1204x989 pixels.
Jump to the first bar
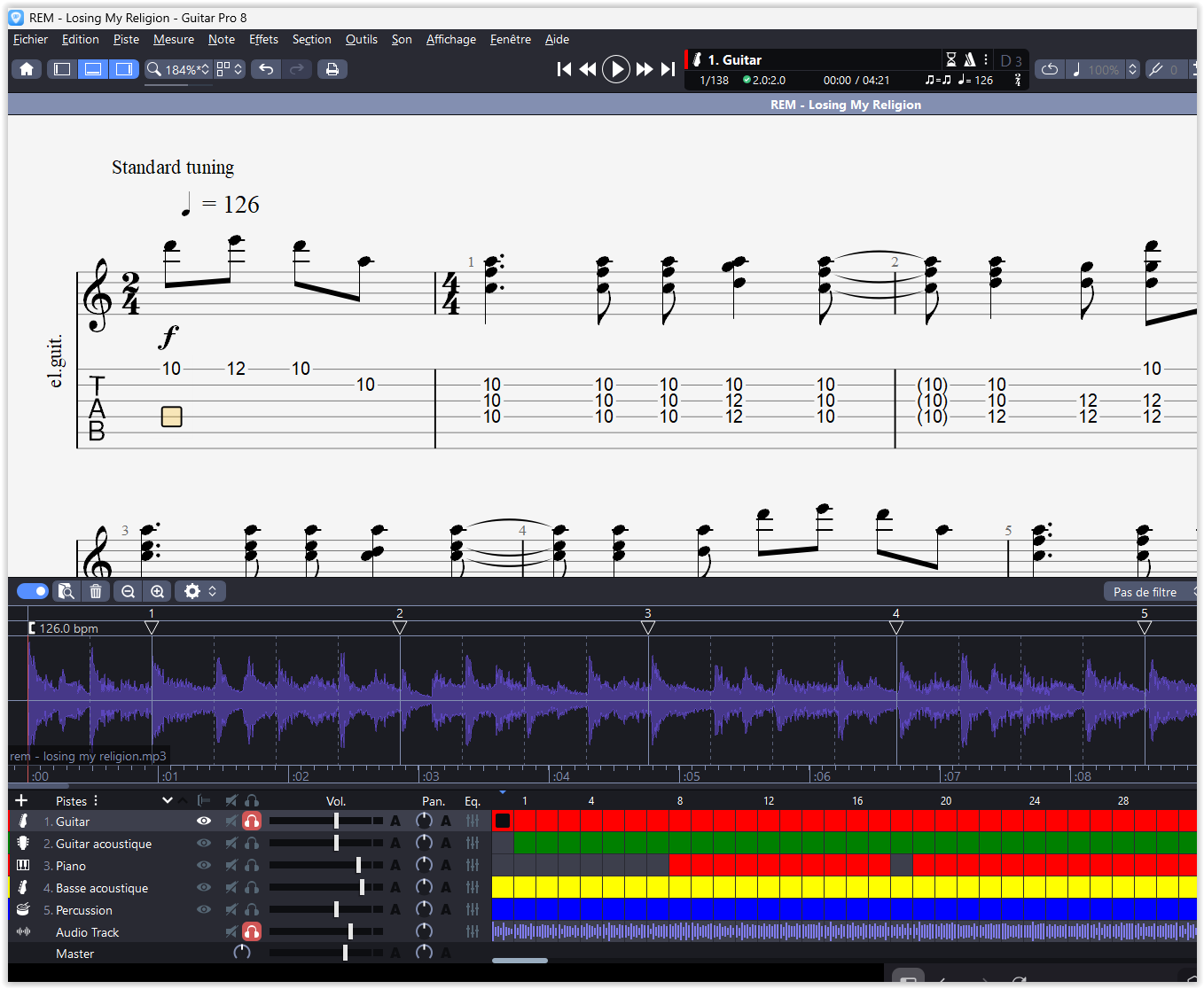[x=564, y=69]
